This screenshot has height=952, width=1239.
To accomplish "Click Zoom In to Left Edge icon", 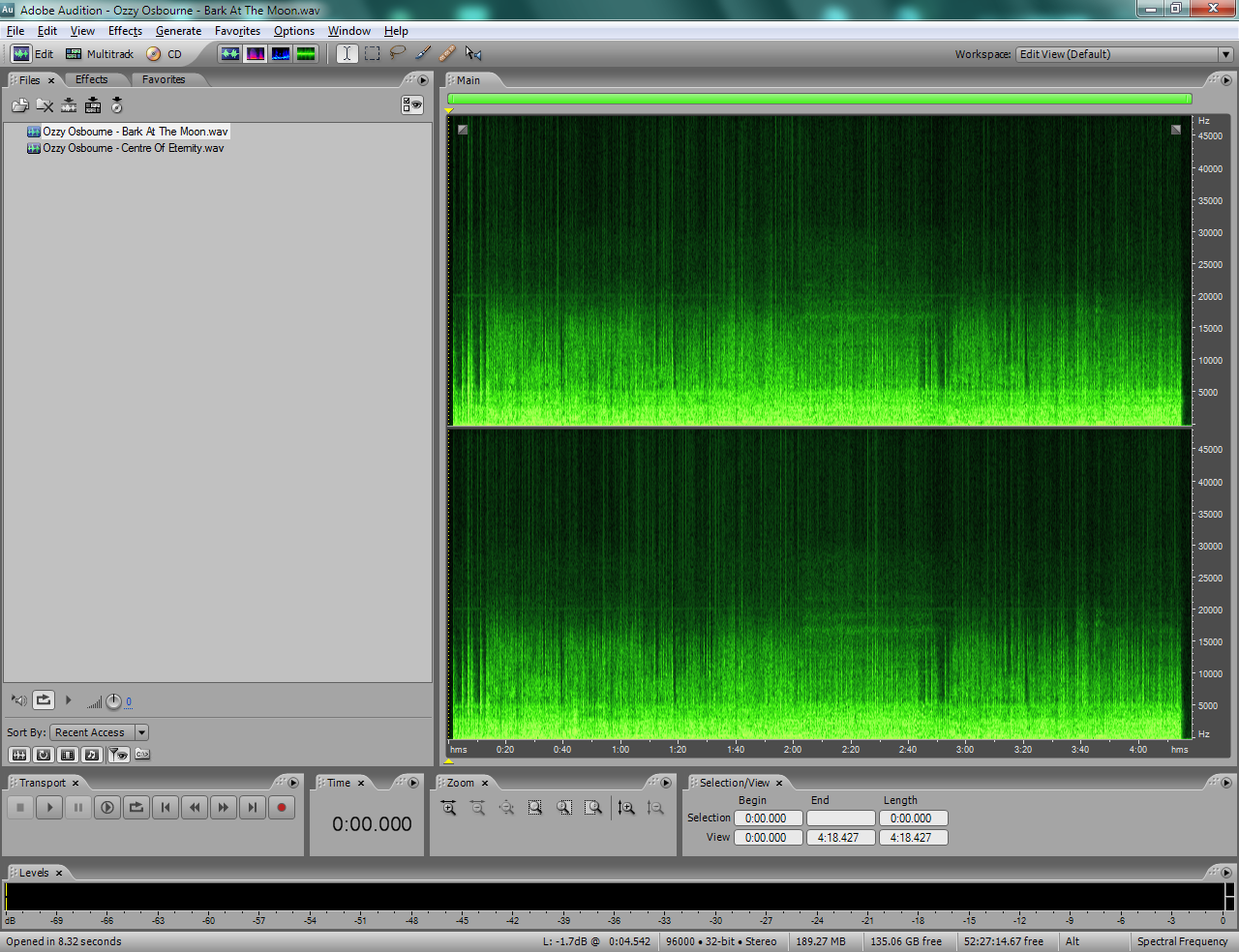I will pos(564,808).
